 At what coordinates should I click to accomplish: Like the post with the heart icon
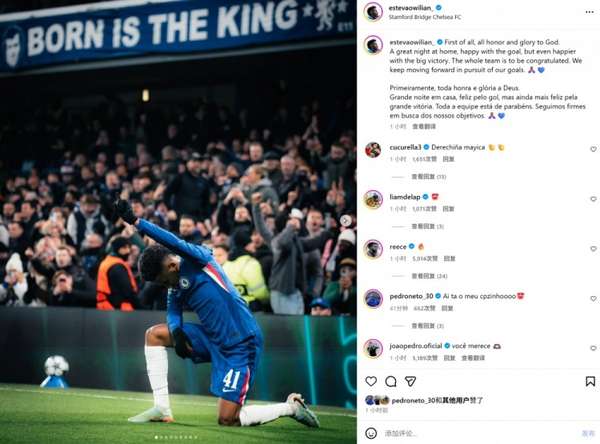371,381
